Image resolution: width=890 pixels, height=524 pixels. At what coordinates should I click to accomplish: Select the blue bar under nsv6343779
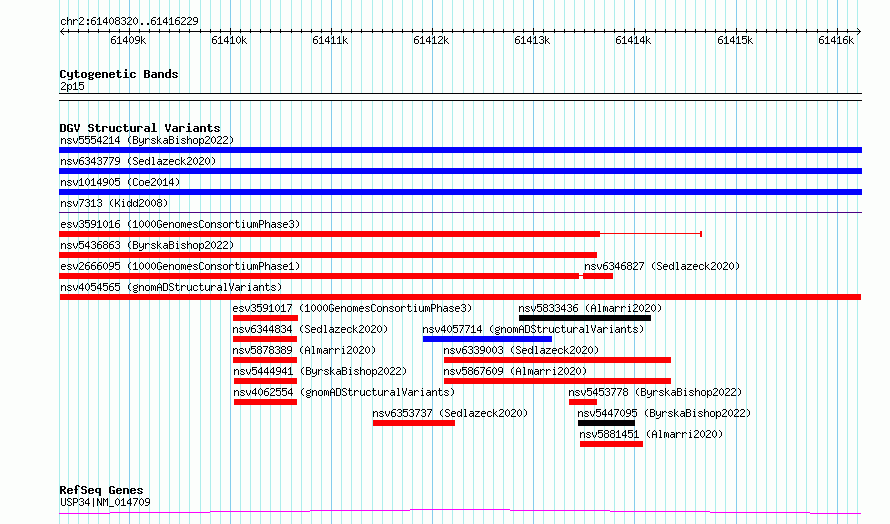(460, 171)
